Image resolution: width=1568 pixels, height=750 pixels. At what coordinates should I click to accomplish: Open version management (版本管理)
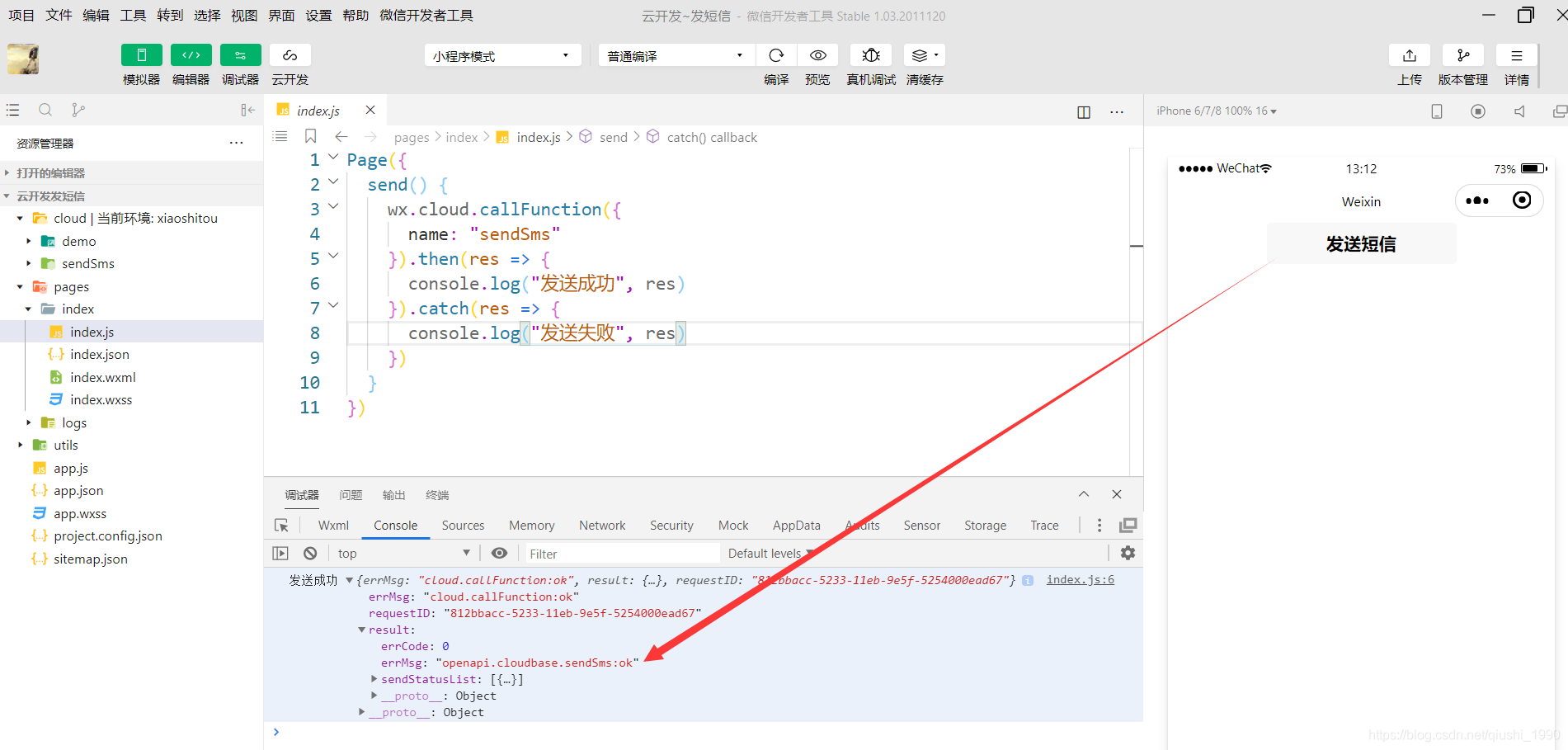1463,55
